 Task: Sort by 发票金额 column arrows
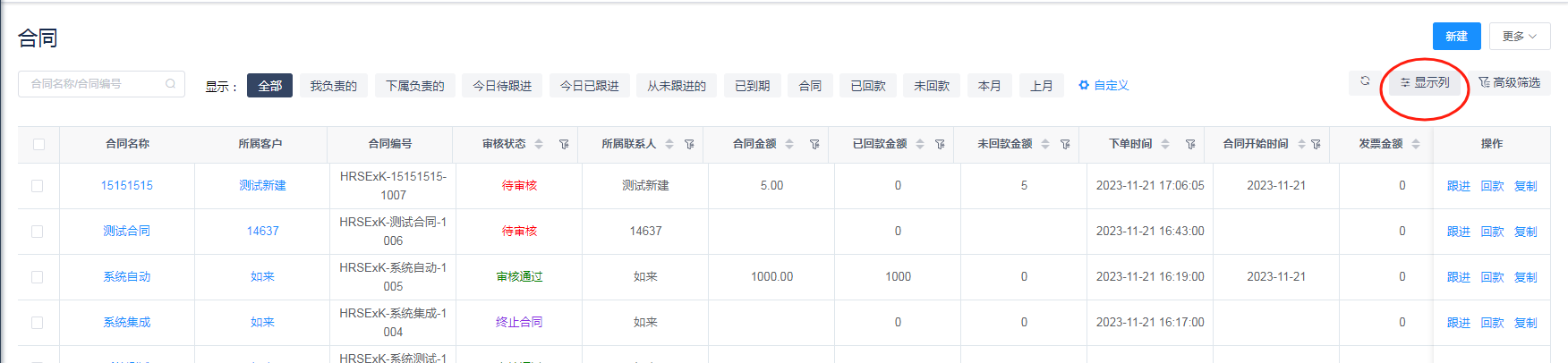tap(1416, 144)
